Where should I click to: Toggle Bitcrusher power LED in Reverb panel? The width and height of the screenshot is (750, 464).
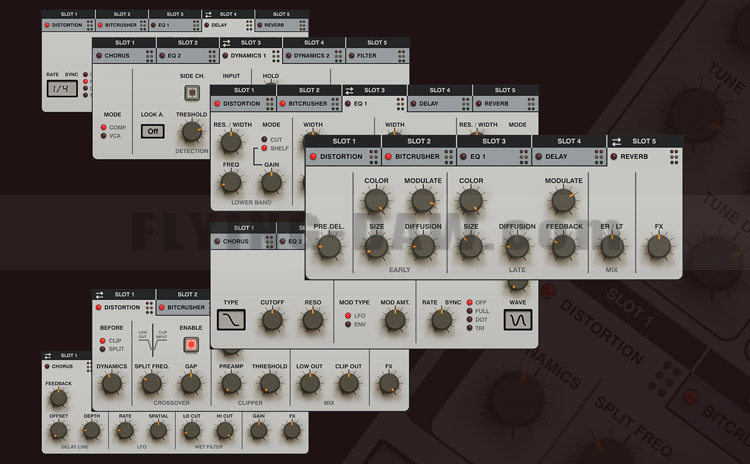pyautogui.click(x=388, y=156)
